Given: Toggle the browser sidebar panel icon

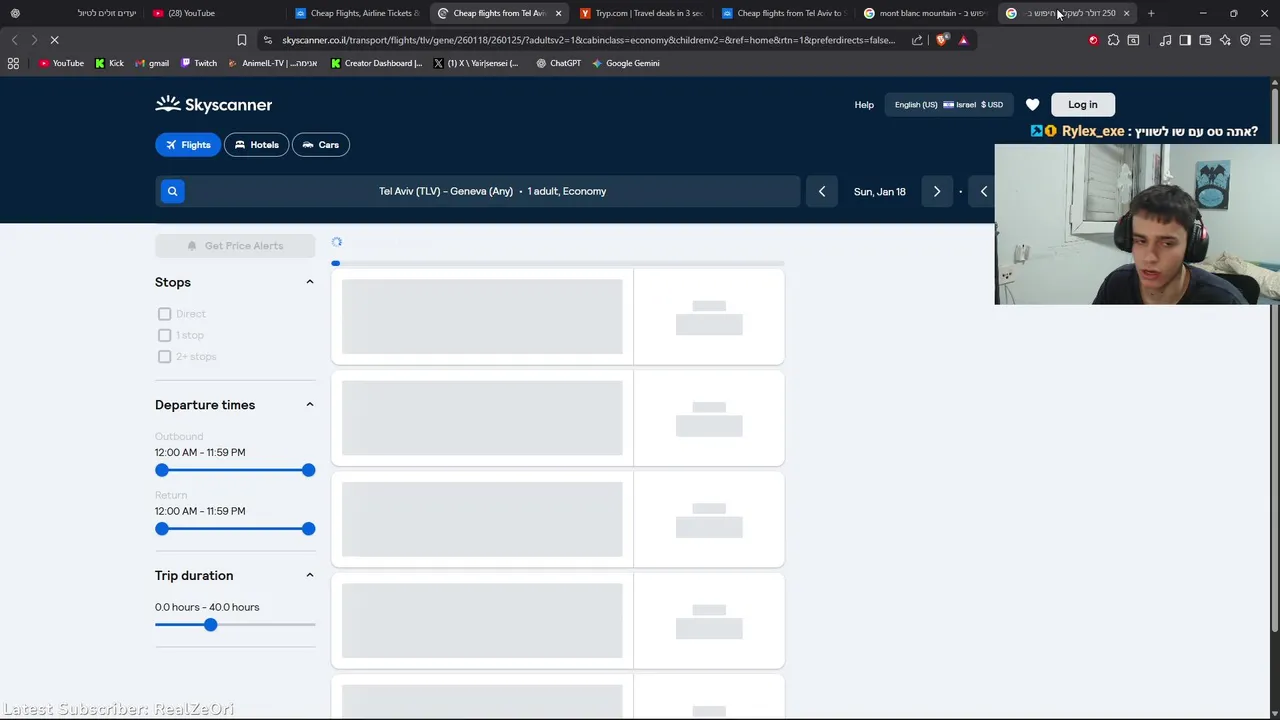Looking at the screenshot, I should [x=1185, y=40].
